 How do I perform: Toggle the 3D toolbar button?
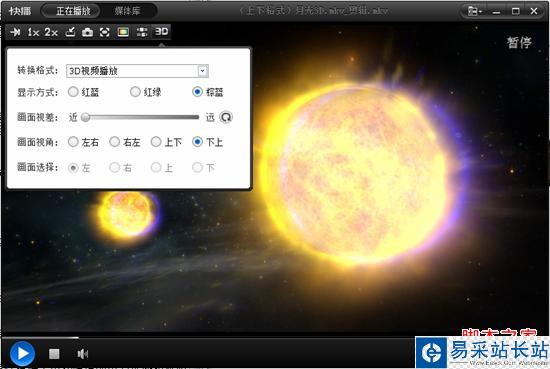162,32
